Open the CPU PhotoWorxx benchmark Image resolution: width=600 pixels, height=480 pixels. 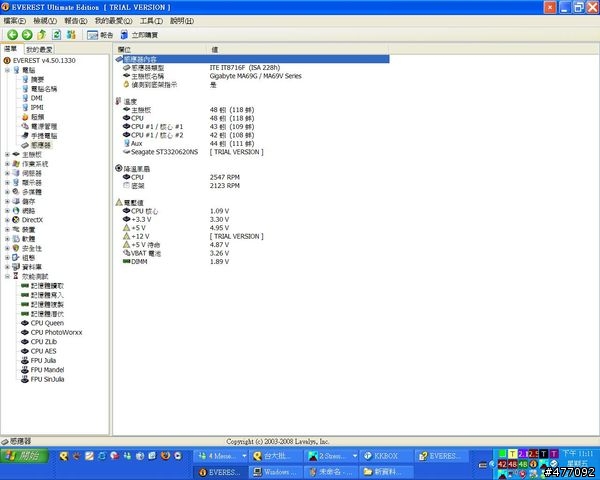coord(52,333)
